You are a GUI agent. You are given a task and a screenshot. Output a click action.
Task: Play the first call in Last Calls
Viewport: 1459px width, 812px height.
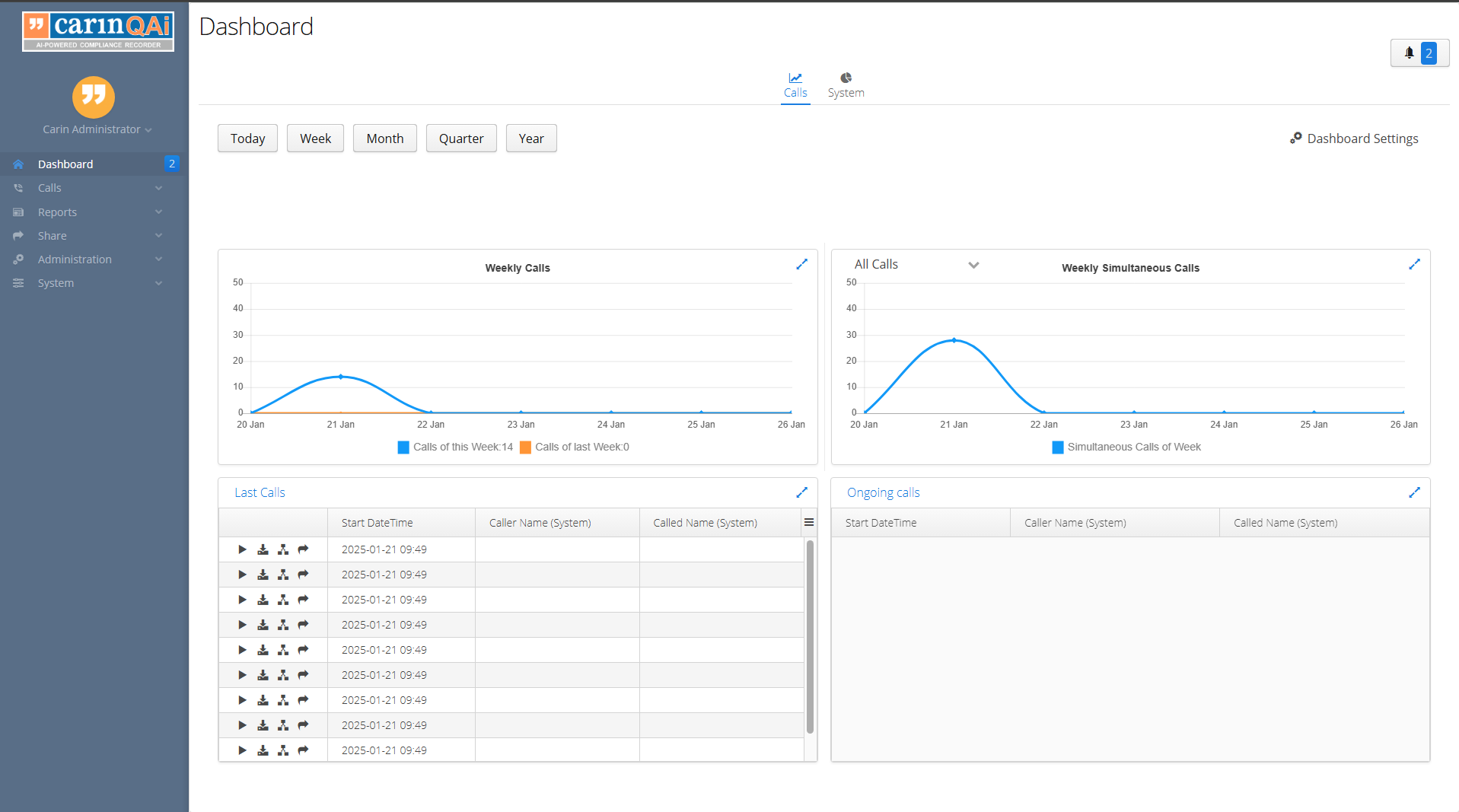[242, 549]
